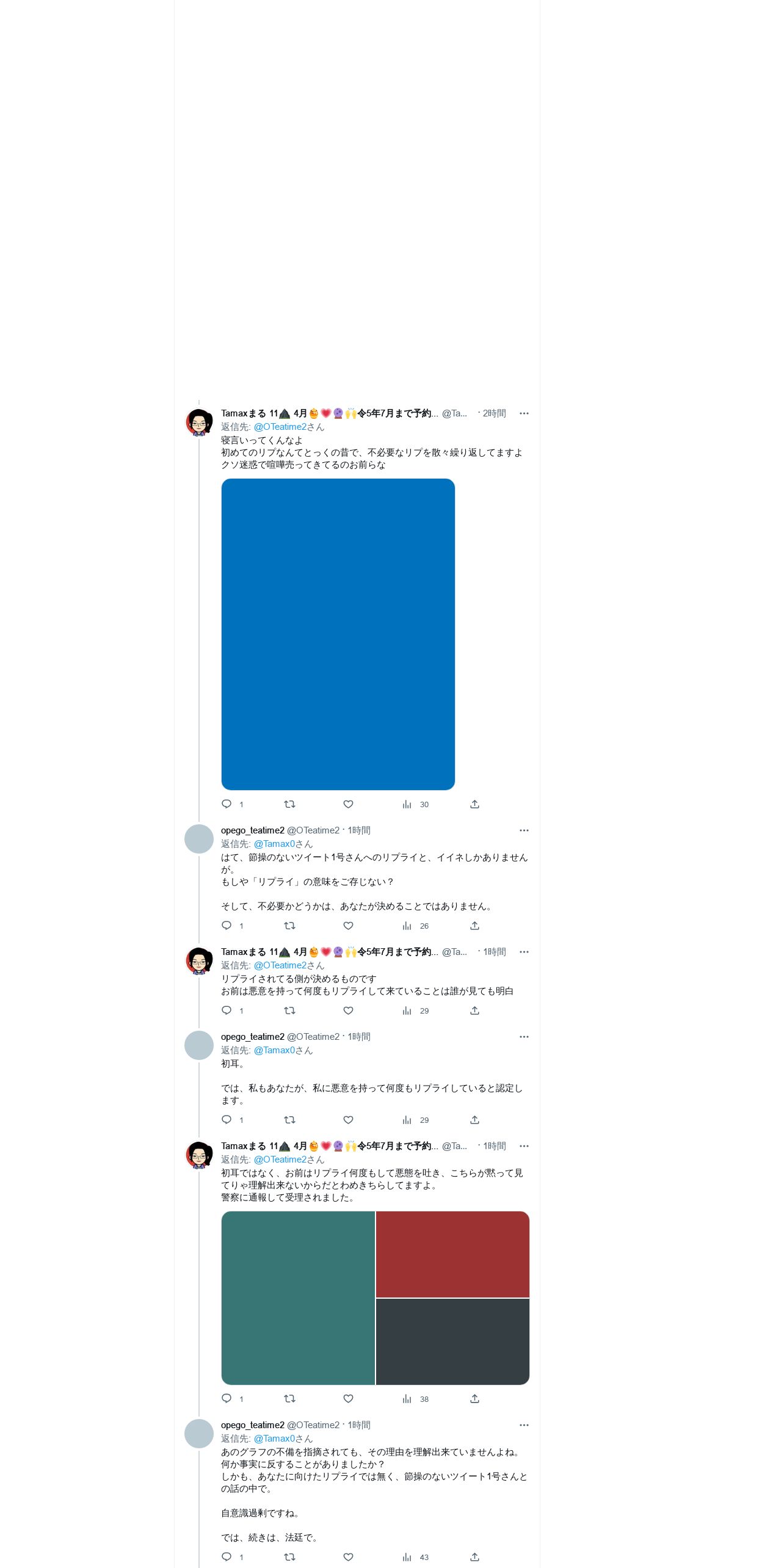Share the tweet with 43 views
This screenshot has height=1568, width=784.
[x=475, y=1557]
